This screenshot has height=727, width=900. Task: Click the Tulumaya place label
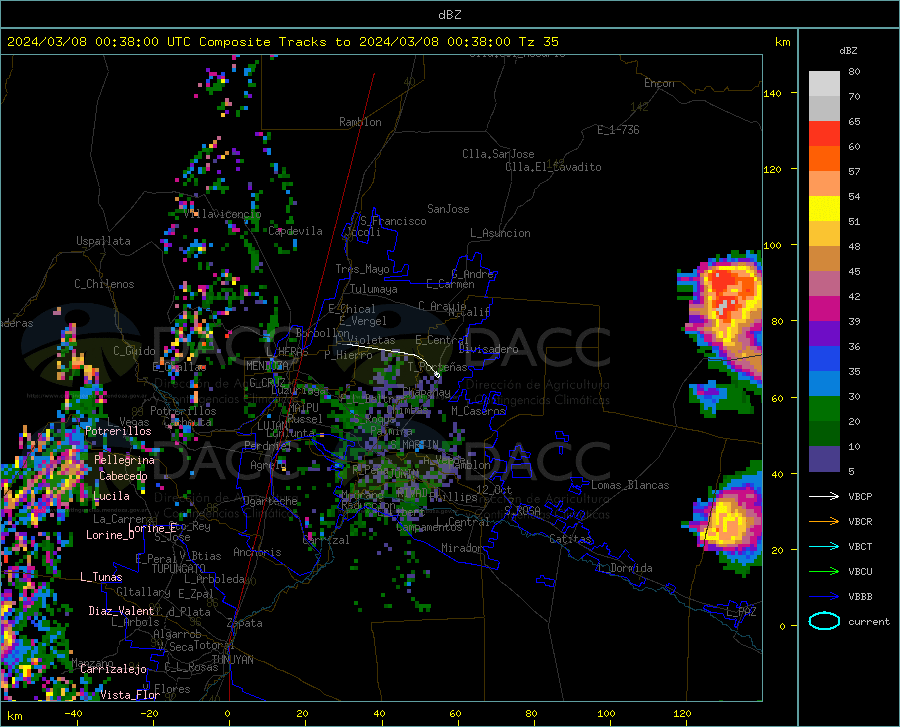pos(374,289)
